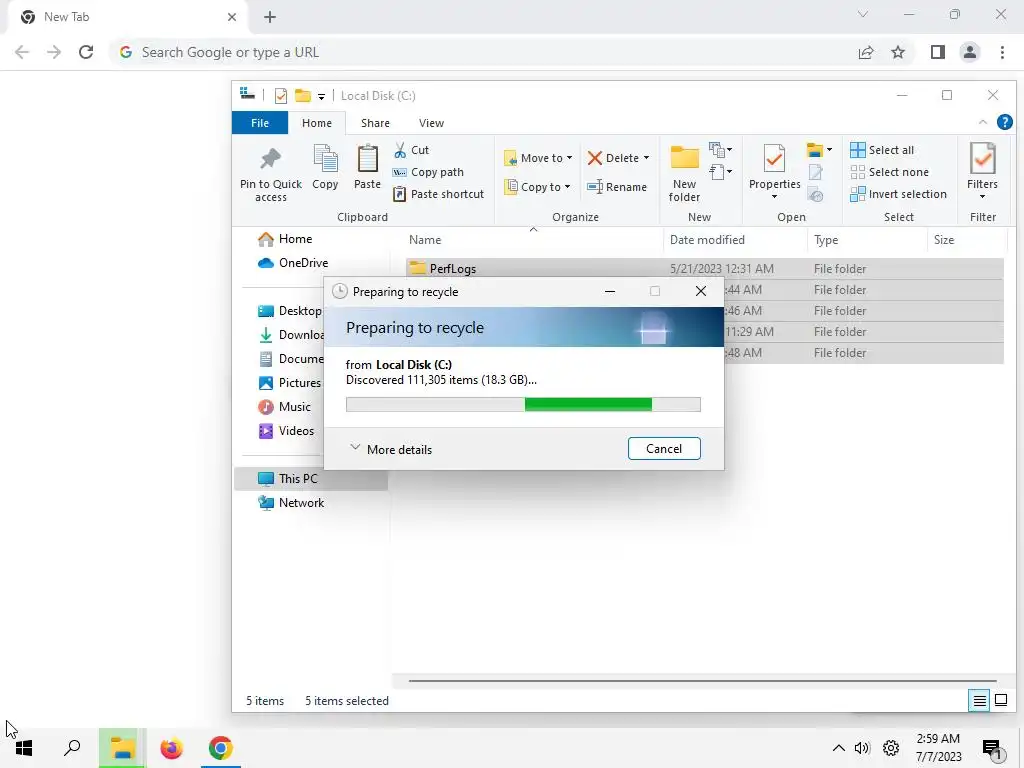Click the horizontal scrollbar in file list

click(x=703, y=680)
